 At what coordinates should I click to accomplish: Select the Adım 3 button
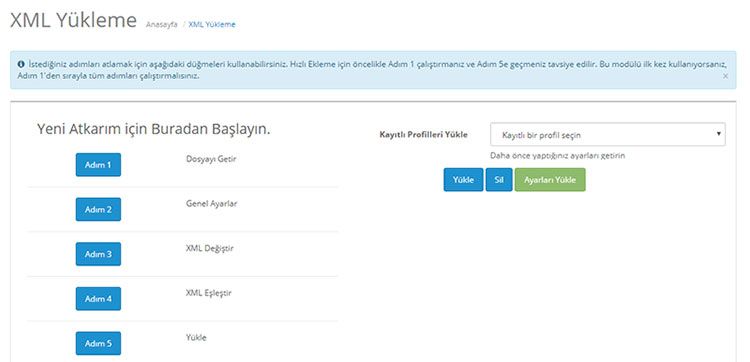98,254
